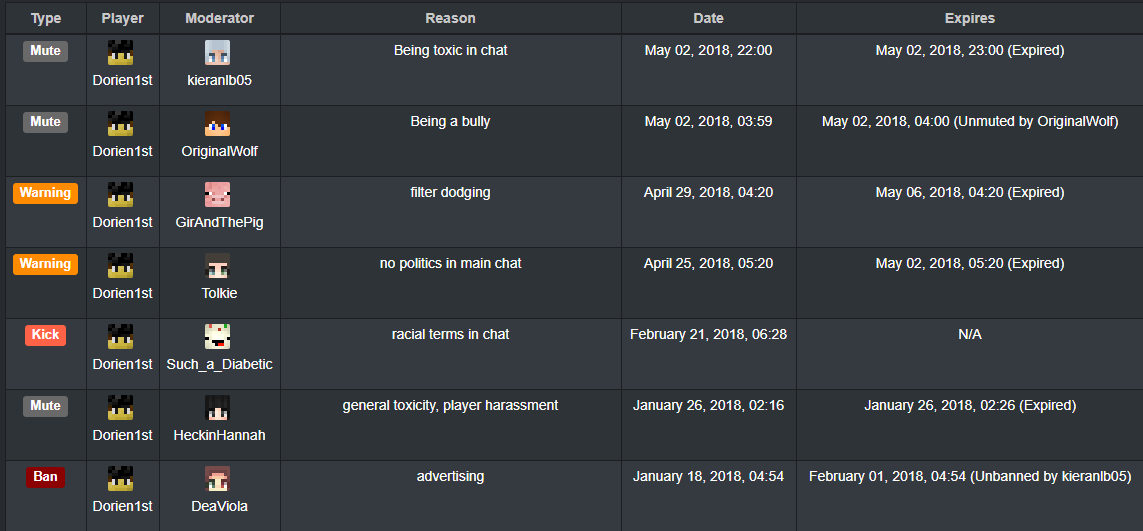The width and height of the screenshot is (1143, 531).
Task: Sort by the Type column header
Action: point(46,18)
